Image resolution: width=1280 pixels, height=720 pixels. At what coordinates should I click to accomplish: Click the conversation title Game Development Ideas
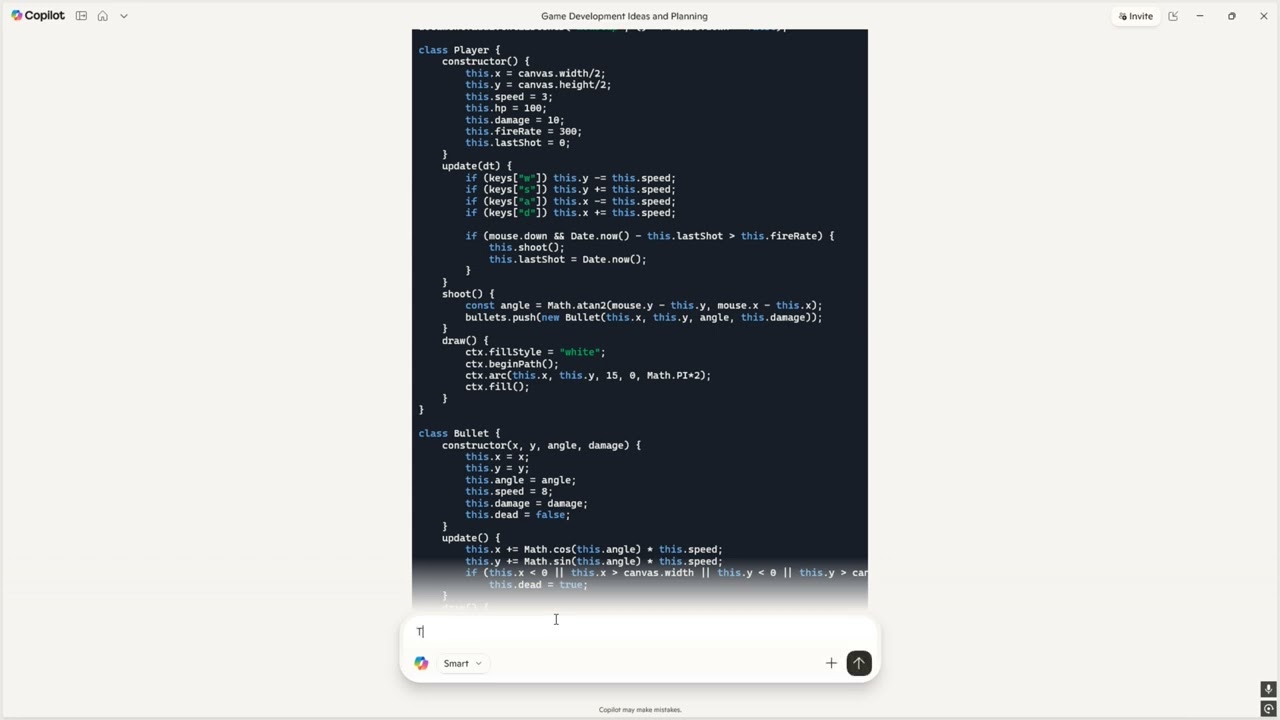[x=624, y=16]
